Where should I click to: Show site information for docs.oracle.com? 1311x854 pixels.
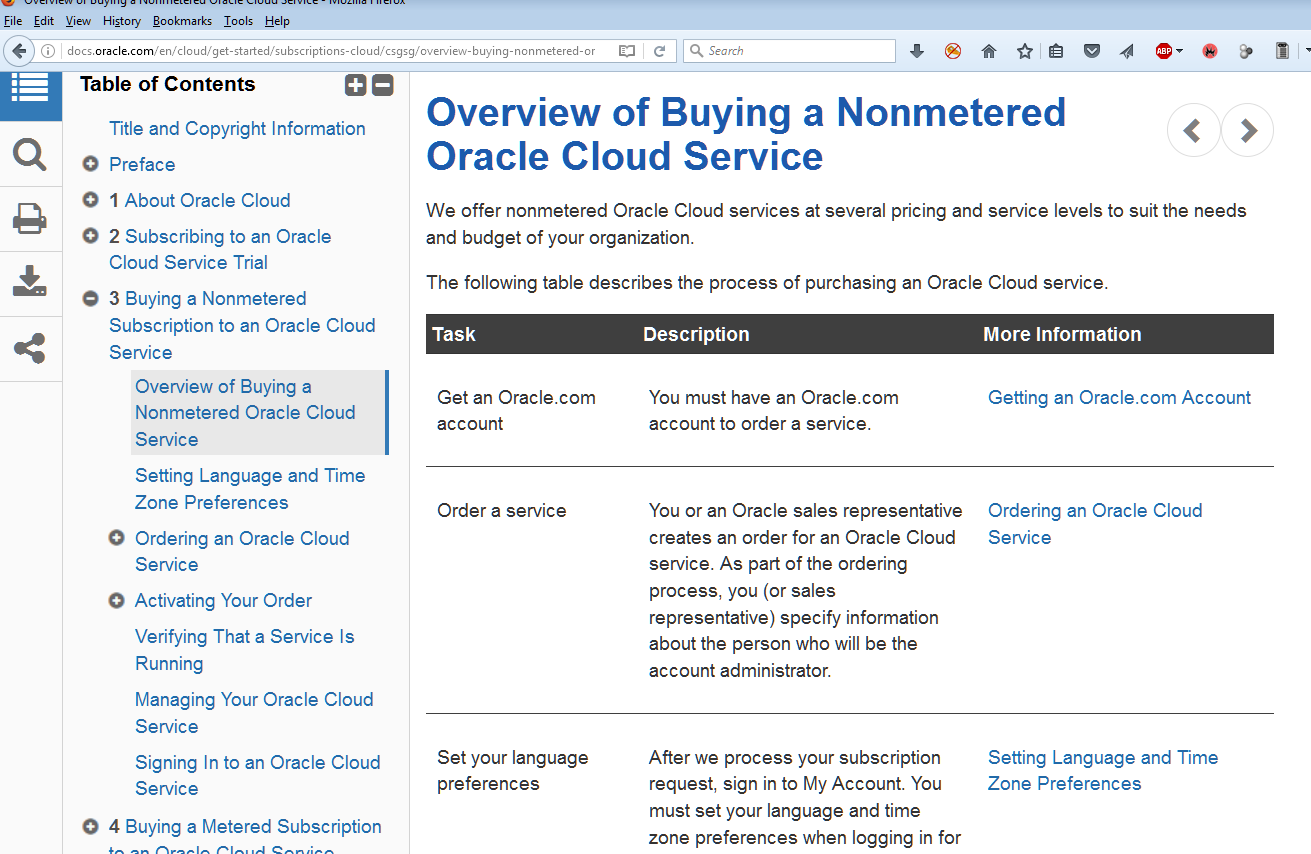(47, 51)
